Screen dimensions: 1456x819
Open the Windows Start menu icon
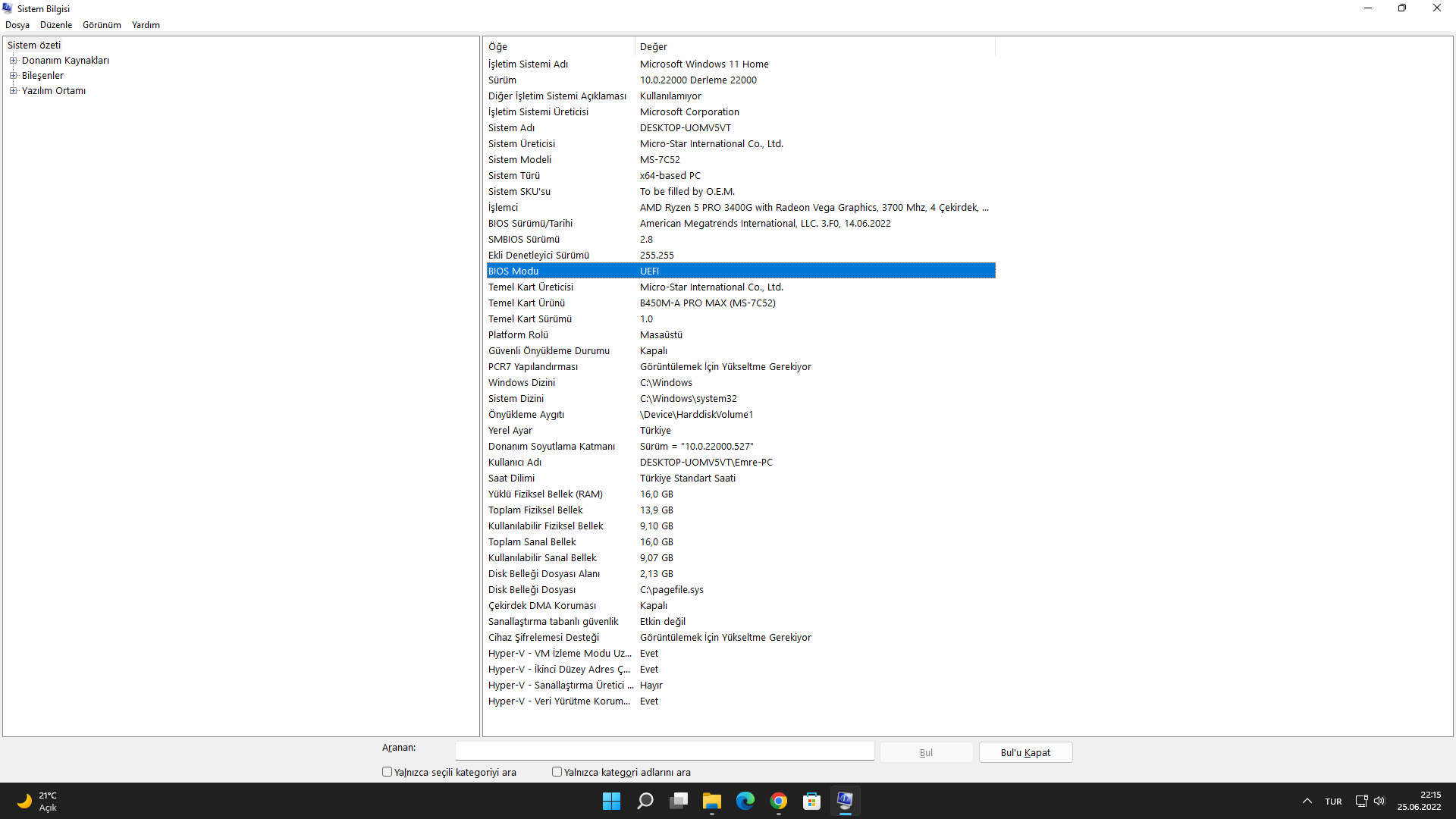coord(611,801)
